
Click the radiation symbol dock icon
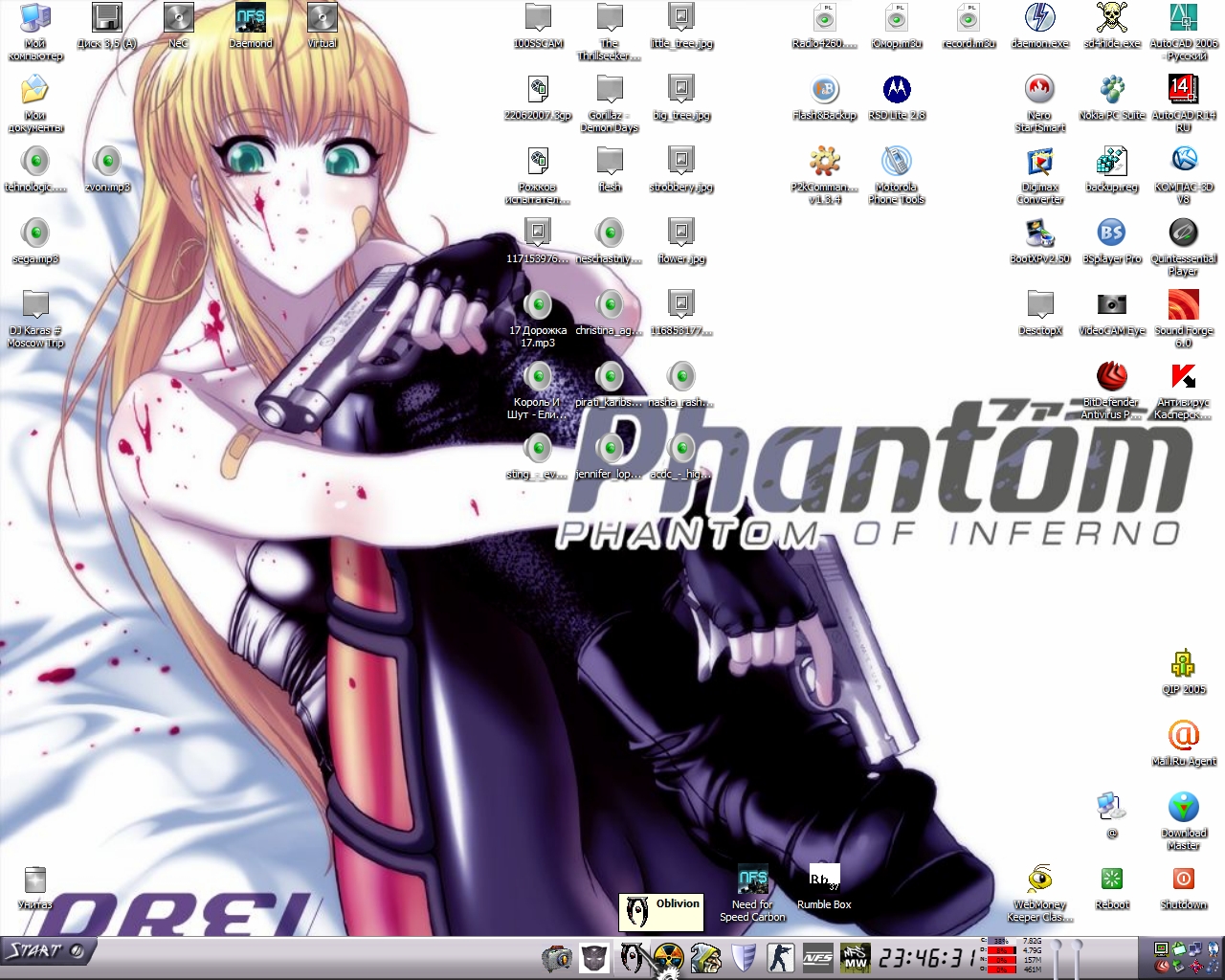(x=669, y=957)
